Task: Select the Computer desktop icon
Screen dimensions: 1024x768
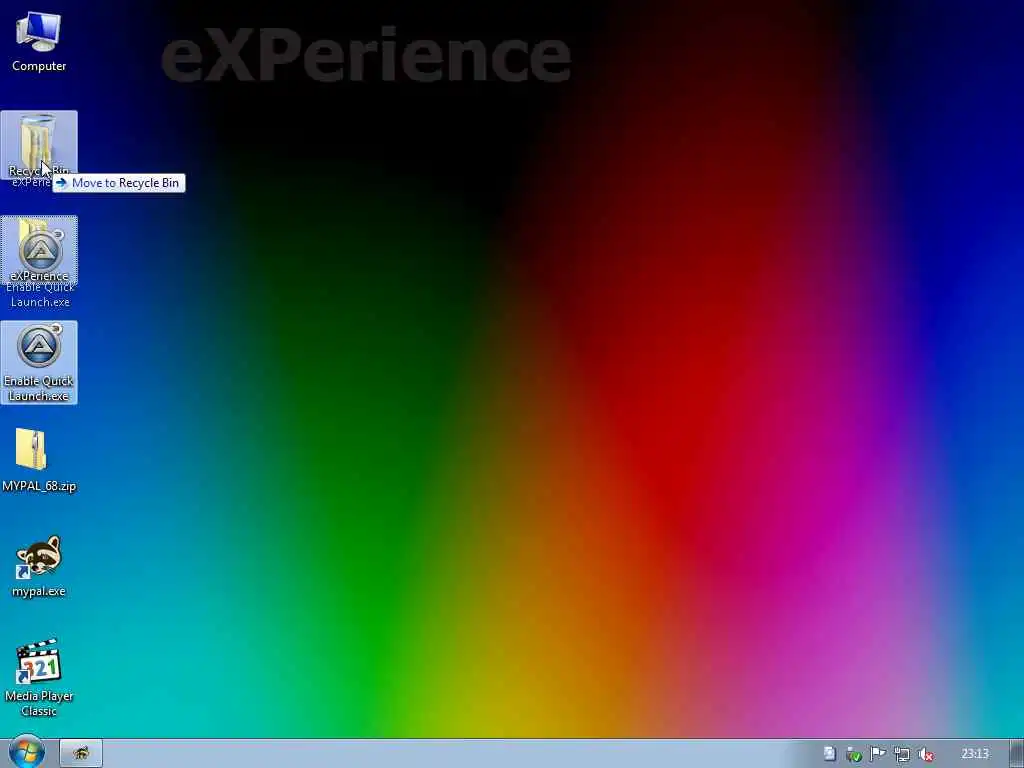Action: click(39, 40)
